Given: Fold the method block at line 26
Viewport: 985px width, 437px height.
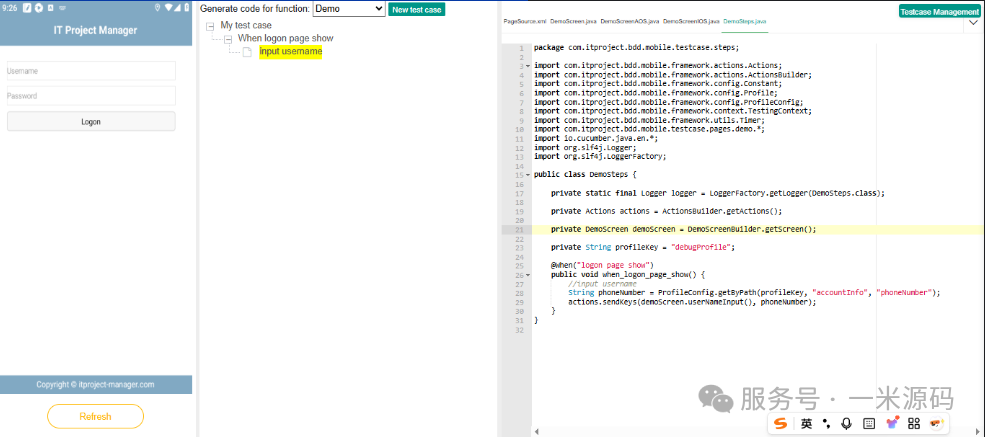Looking at the screenshot, I should 528,275.
